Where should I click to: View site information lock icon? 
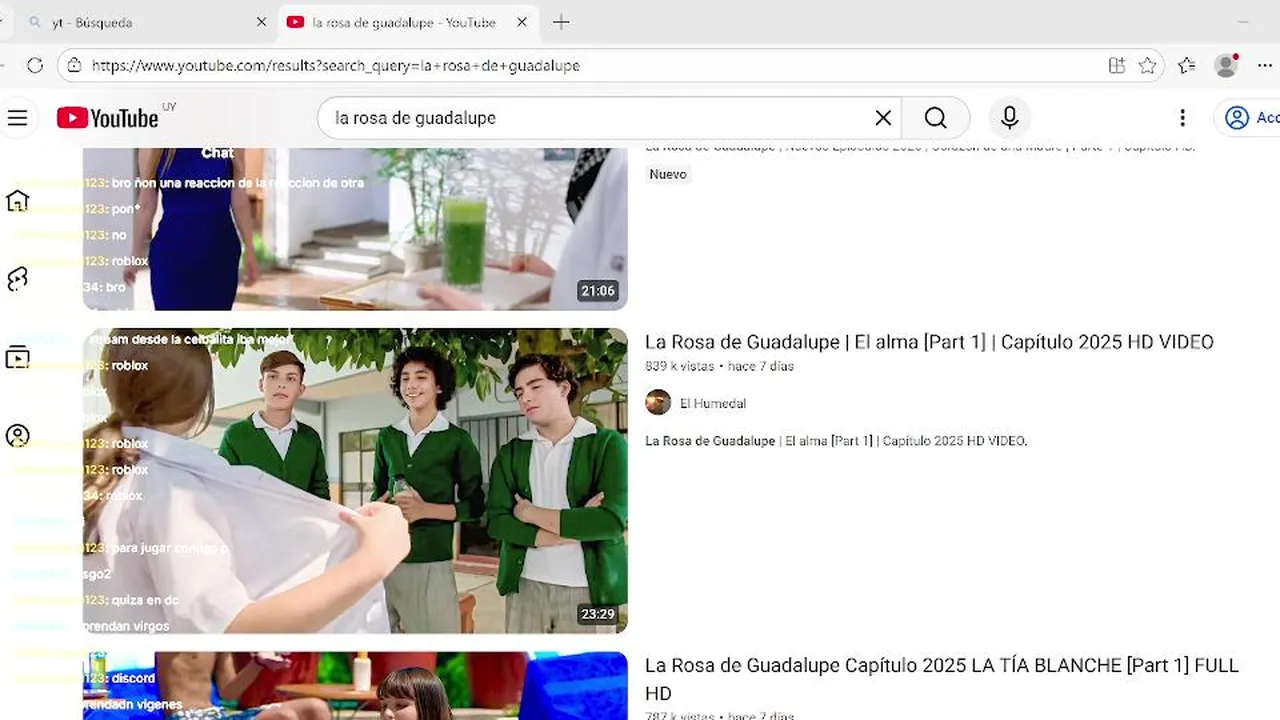click(x=73, y=65)
